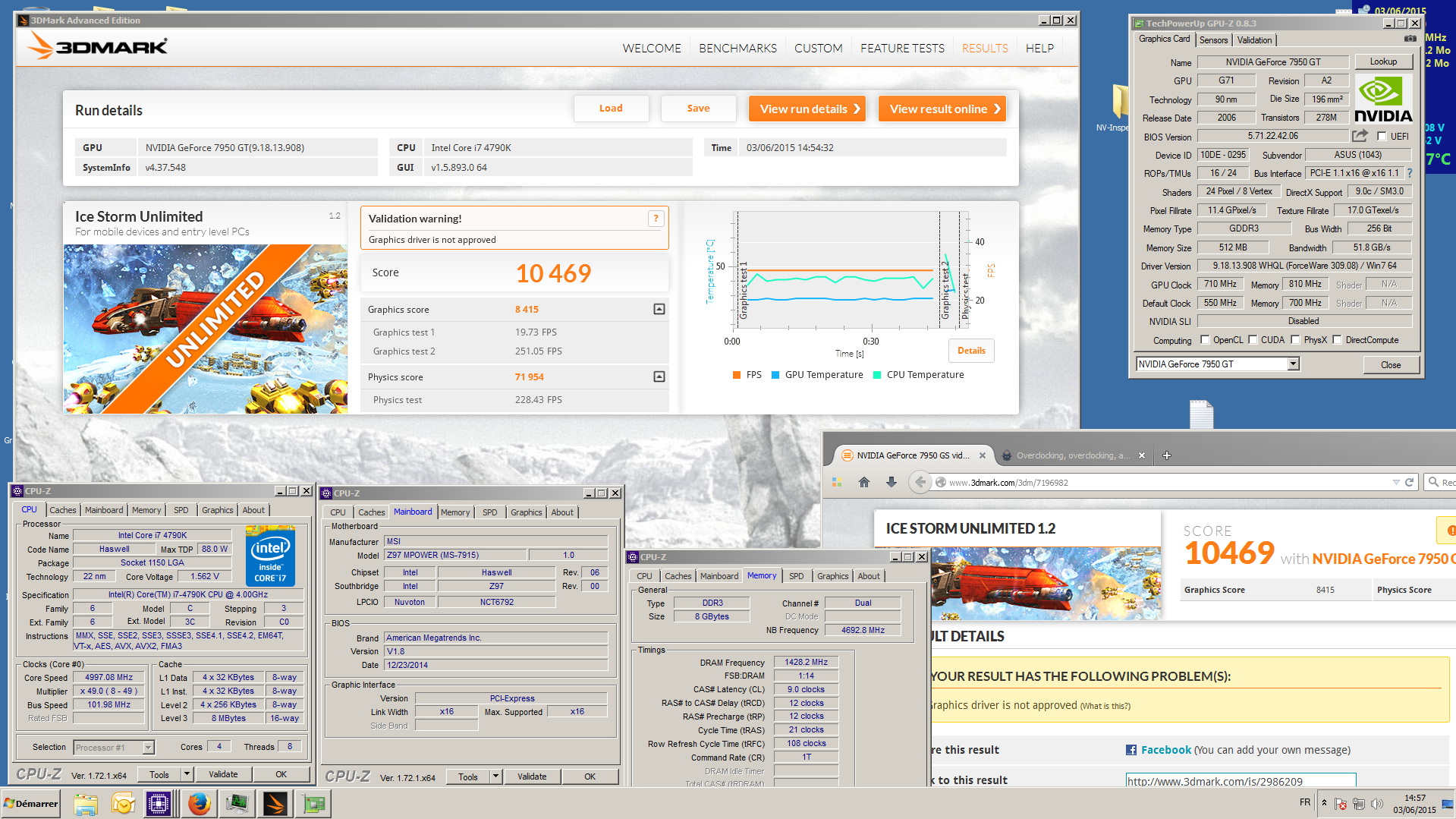This screenshot has height=819, width=1456.
Task: Toggle the UEFI checkbox in GPU-Z
Action: tap(1382, 137)
